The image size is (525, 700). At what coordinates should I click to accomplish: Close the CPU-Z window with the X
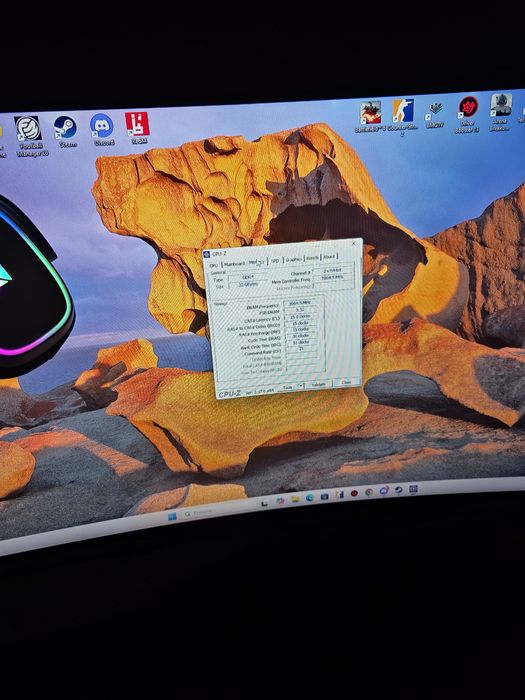click(354, 243)
